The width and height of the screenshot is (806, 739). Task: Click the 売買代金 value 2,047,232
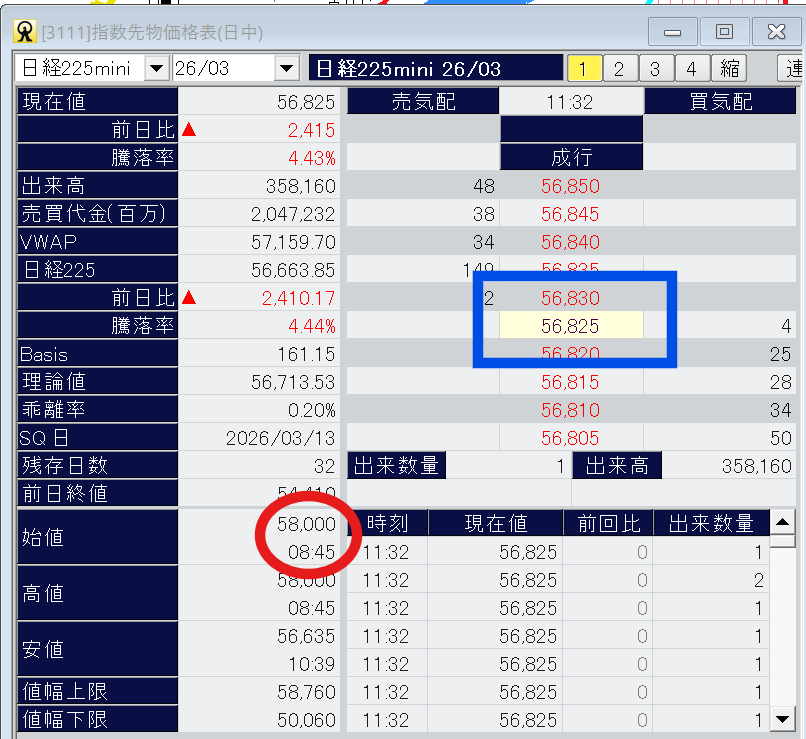pyautogui.click(x=293, y=214)
